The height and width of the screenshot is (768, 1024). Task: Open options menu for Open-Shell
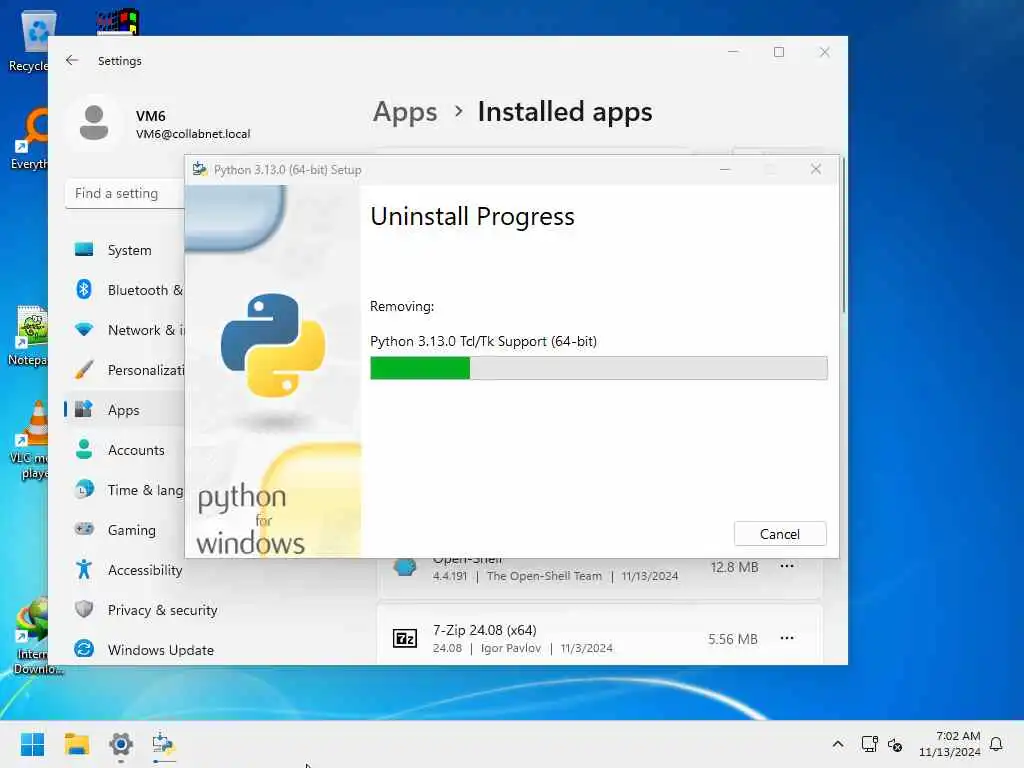point(787,566)
